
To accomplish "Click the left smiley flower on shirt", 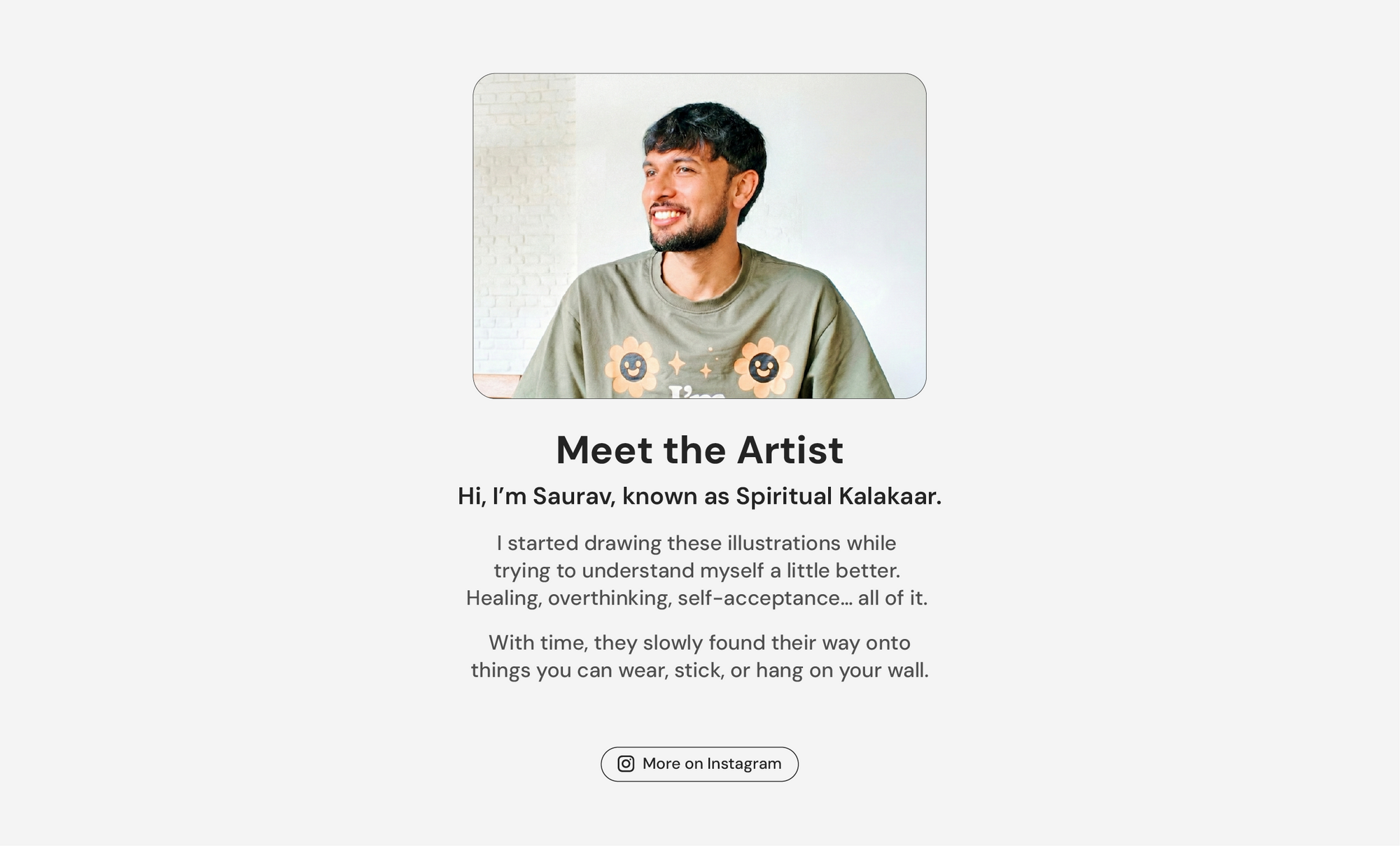I will tap(632, 367).
